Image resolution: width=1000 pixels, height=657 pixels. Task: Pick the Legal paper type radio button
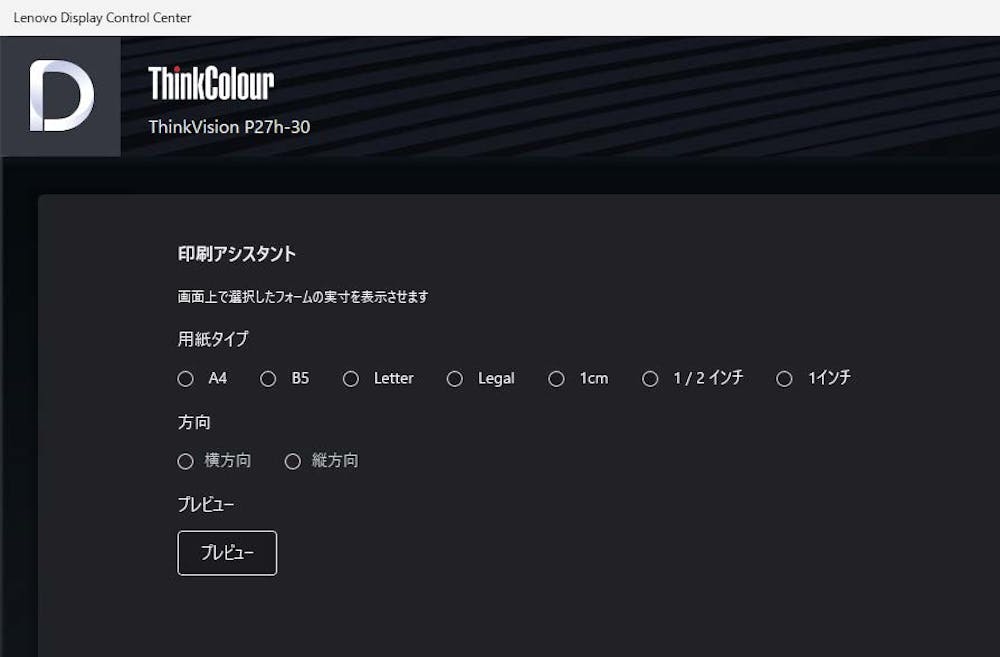[455, 379]
